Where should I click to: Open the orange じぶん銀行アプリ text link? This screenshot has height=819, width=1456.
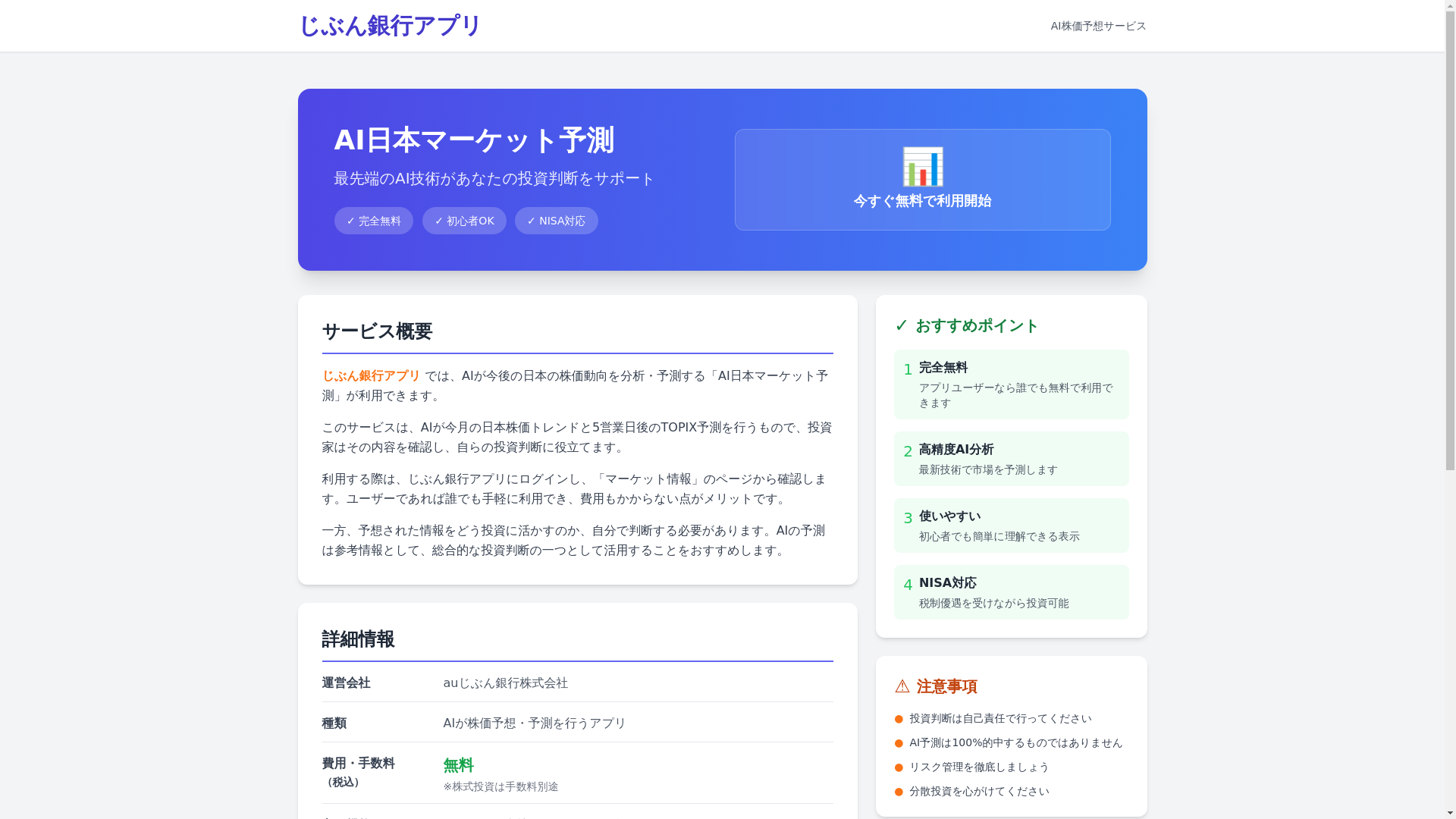click(371, 376)
